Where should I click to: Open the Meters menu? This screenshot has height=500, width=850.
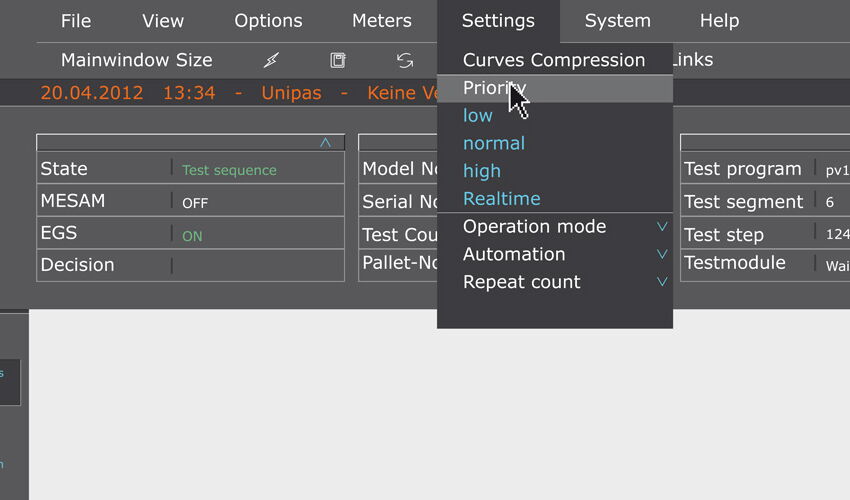(382, 21)
